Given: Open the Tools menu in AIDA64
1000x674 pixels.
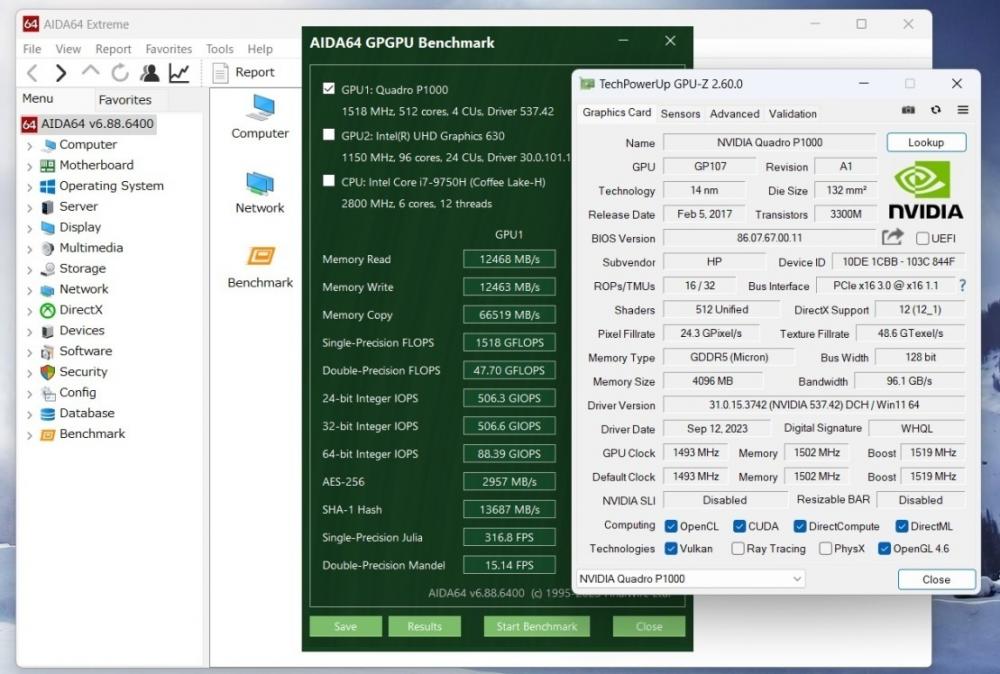Looking at the screenshot, I should pyautogui.click(x=219, y=49).
